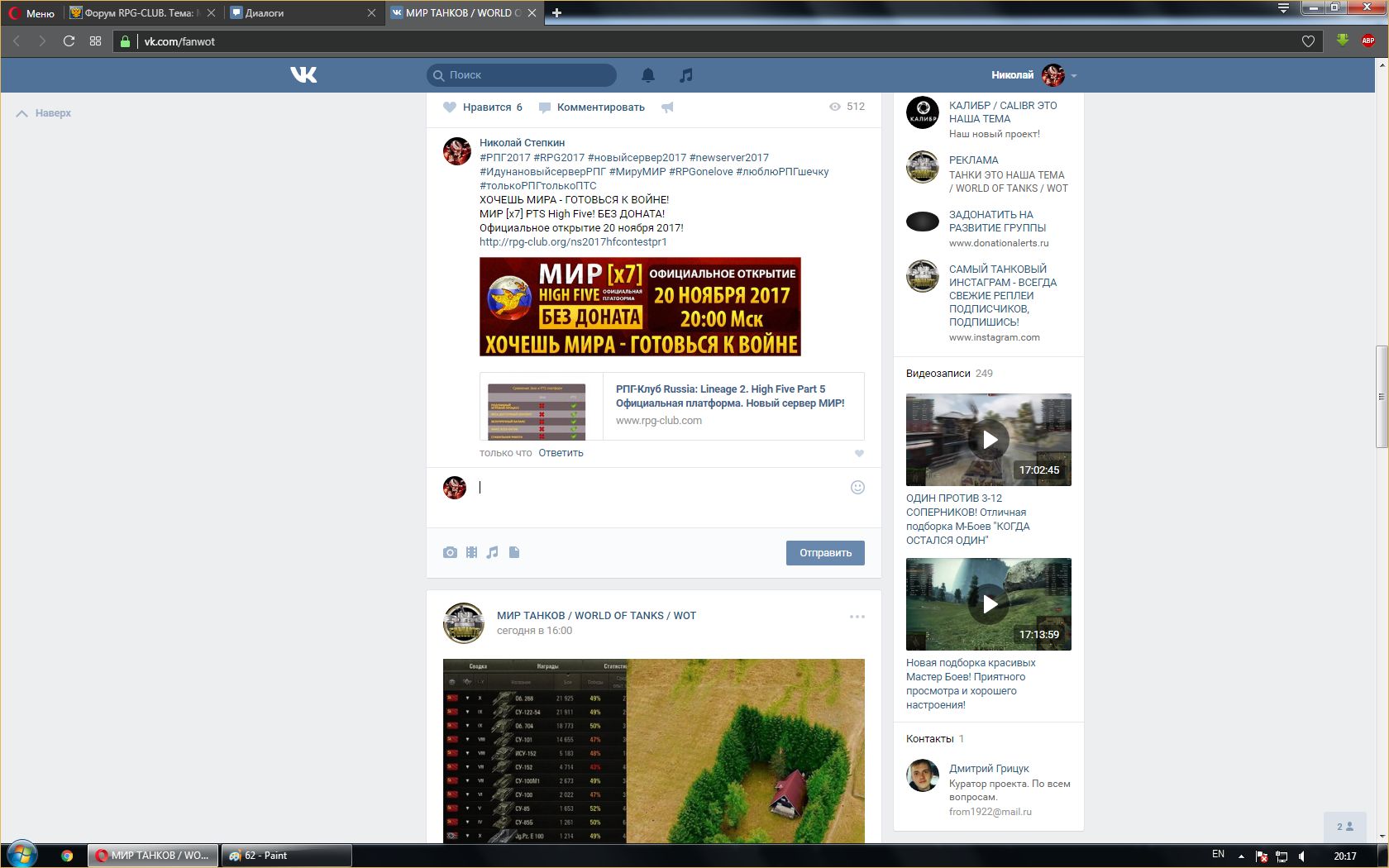Open Дмитрий Грицук contact link

point(989,768)
